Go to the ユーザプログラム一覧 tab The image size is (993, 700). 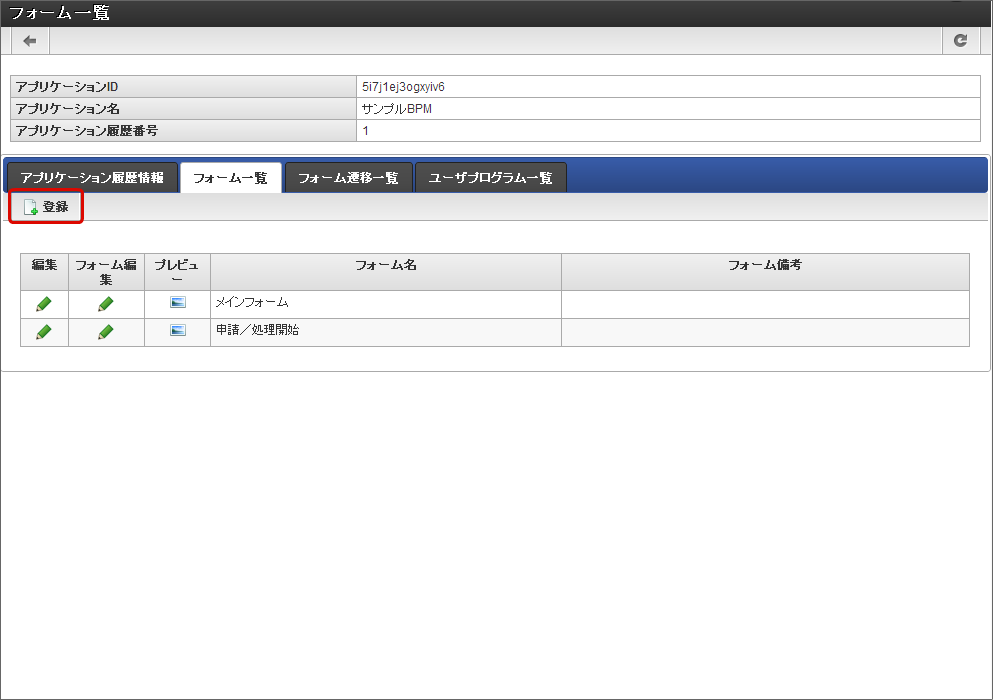click(x=490, y=178)
